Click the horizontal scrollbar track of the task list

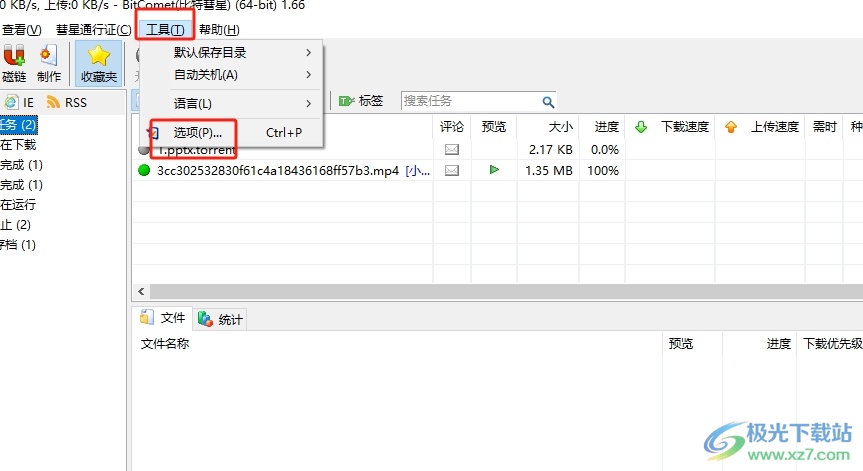click(506, 292)
